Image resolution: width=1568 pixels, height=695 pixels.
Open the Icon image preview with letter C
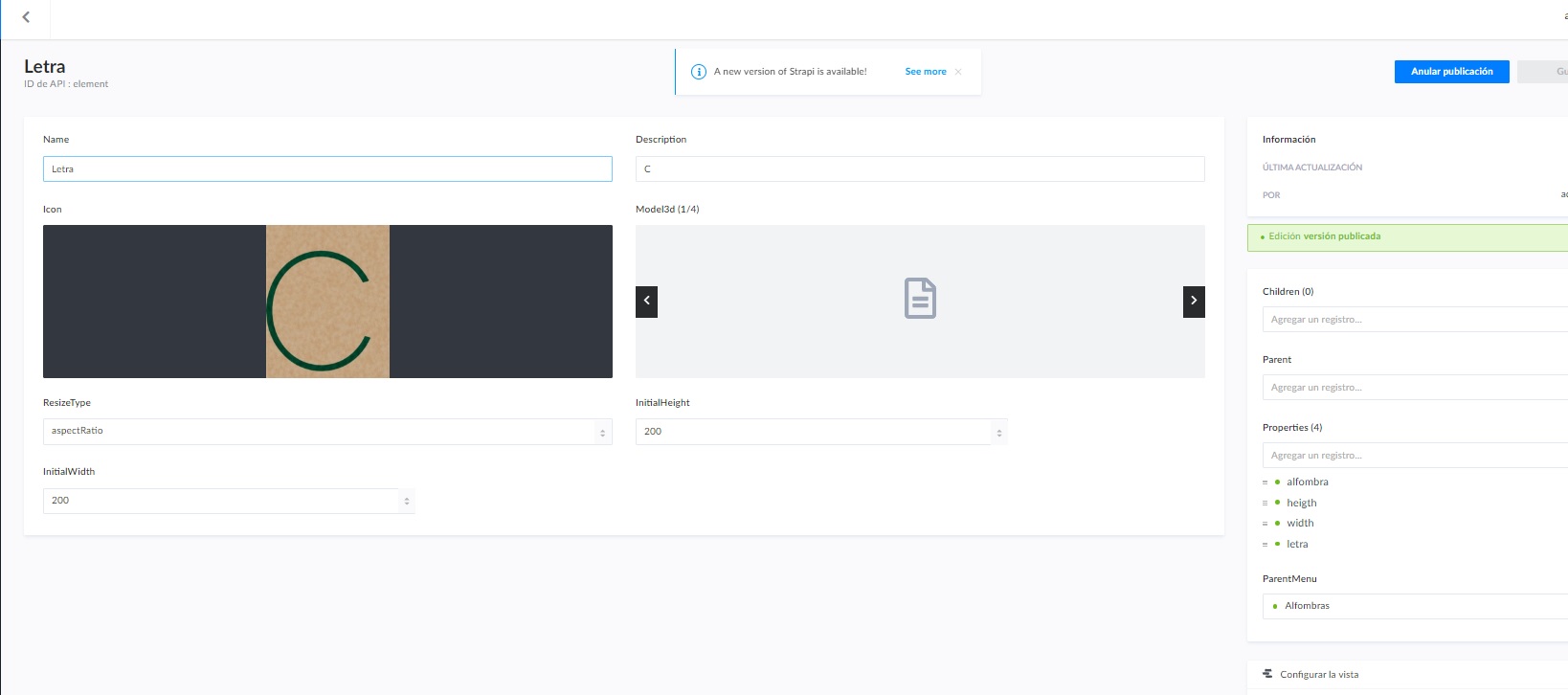tap(327, 302)
